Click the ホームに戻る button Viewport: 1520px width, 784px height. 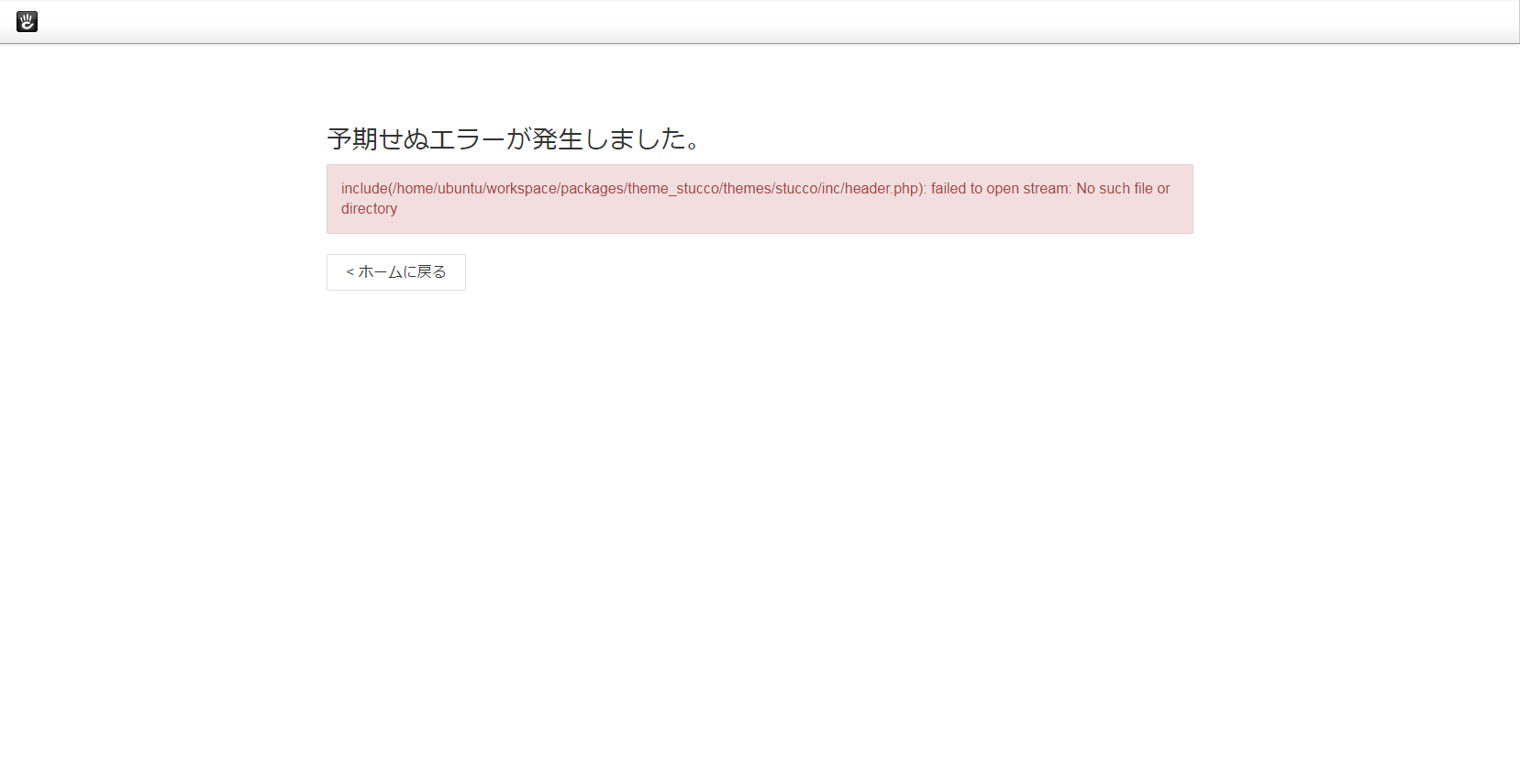[x=396, y=272]
